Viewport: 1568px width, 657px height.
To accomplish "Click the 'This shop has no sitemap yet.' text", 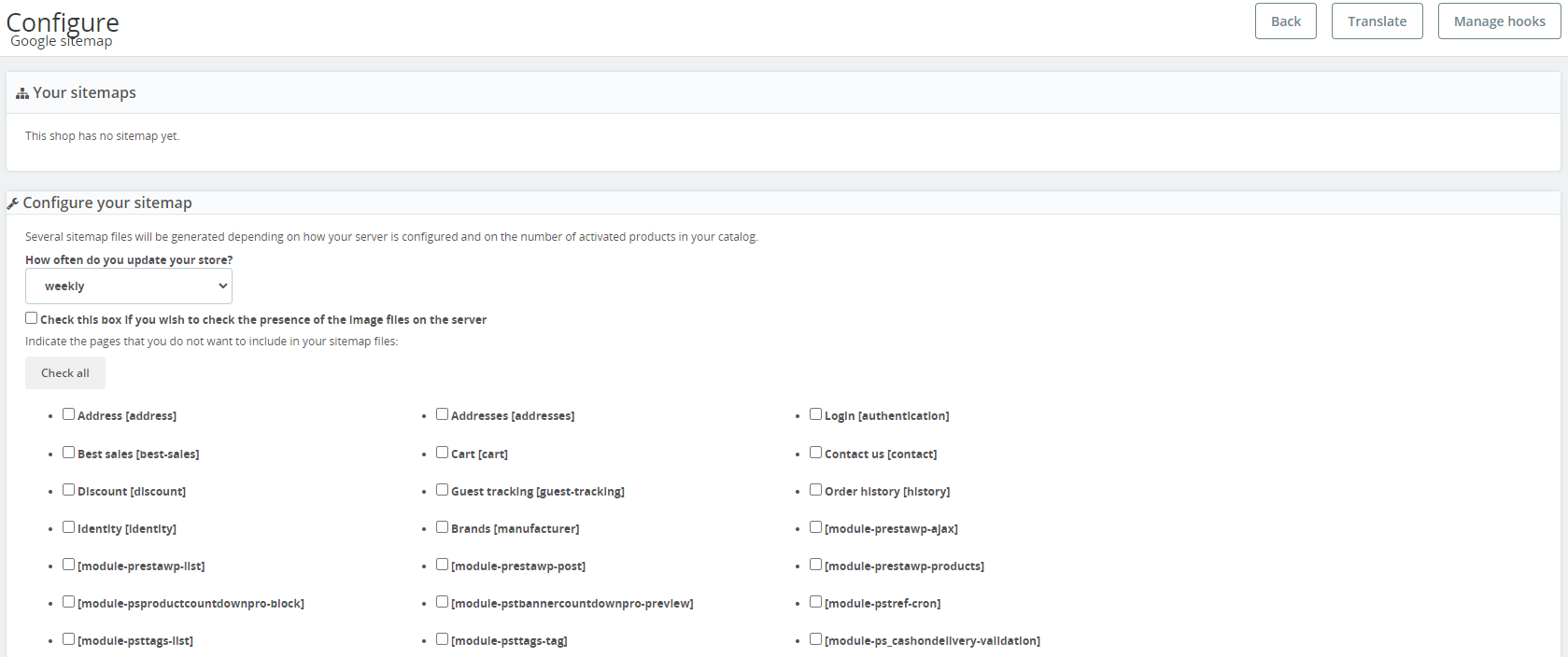I will pos(103,136).
